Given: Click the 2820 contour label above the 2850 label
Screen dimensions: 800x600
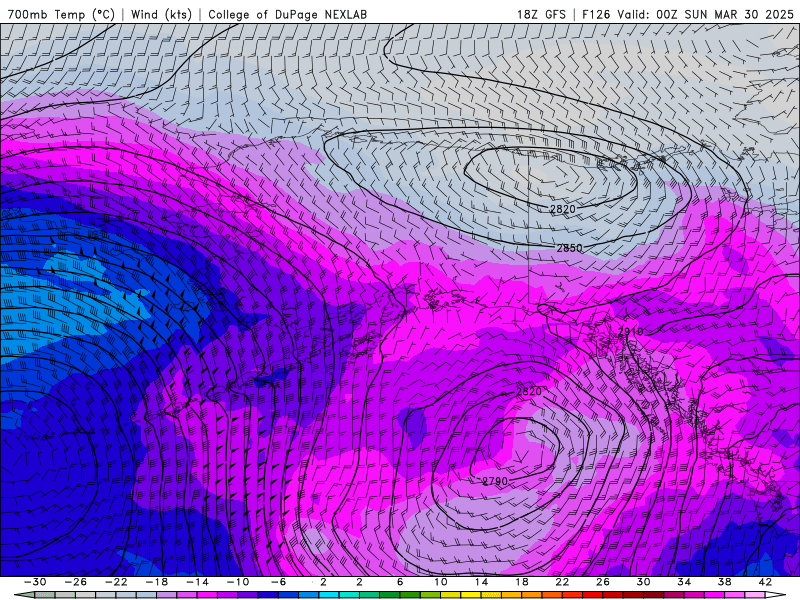Looking at the screenshot, I should pos(563,209).
